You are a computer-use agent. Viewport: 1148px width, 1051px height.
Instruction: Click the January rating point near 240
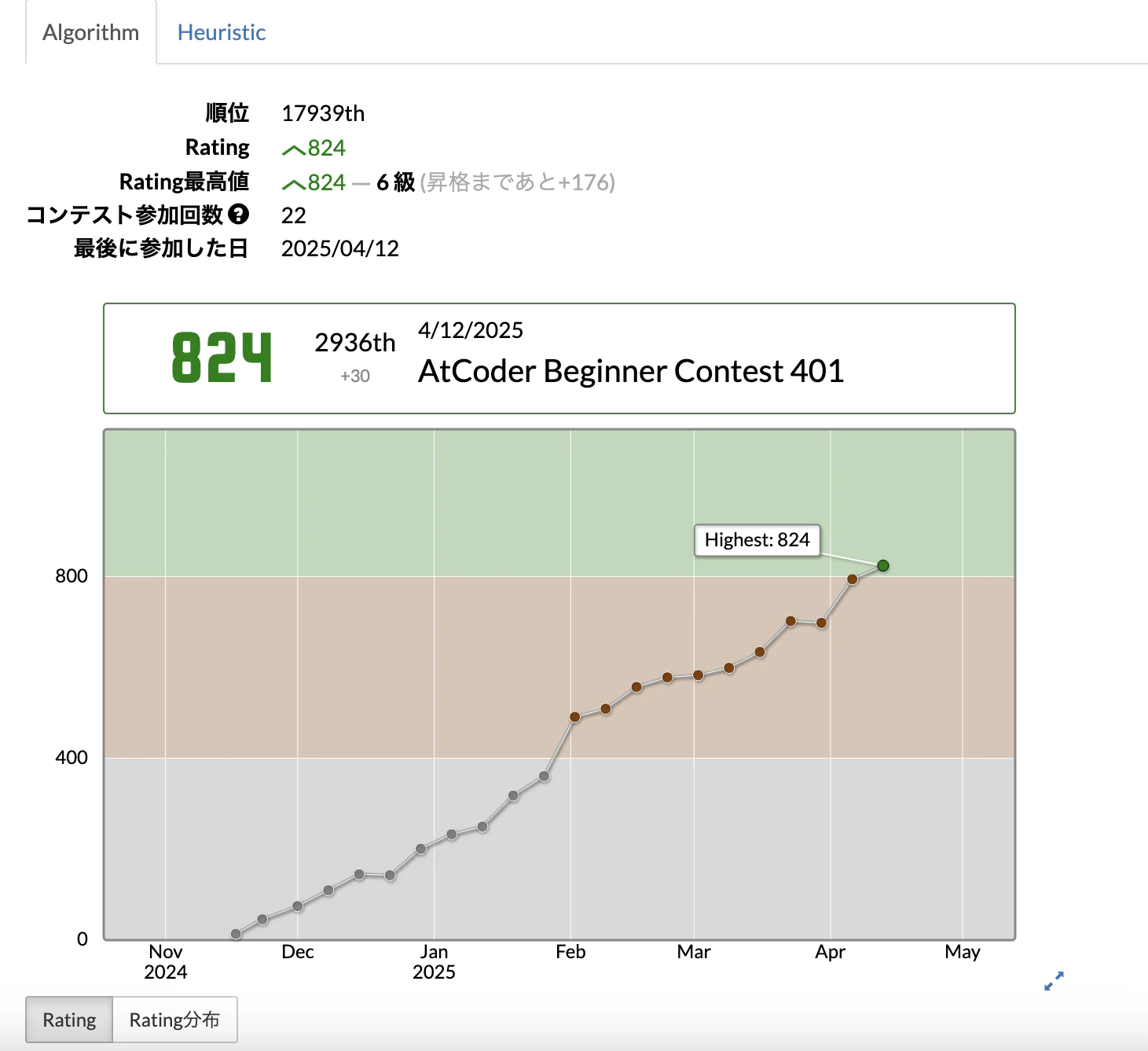pyautogui.click(x=482, y=826)
